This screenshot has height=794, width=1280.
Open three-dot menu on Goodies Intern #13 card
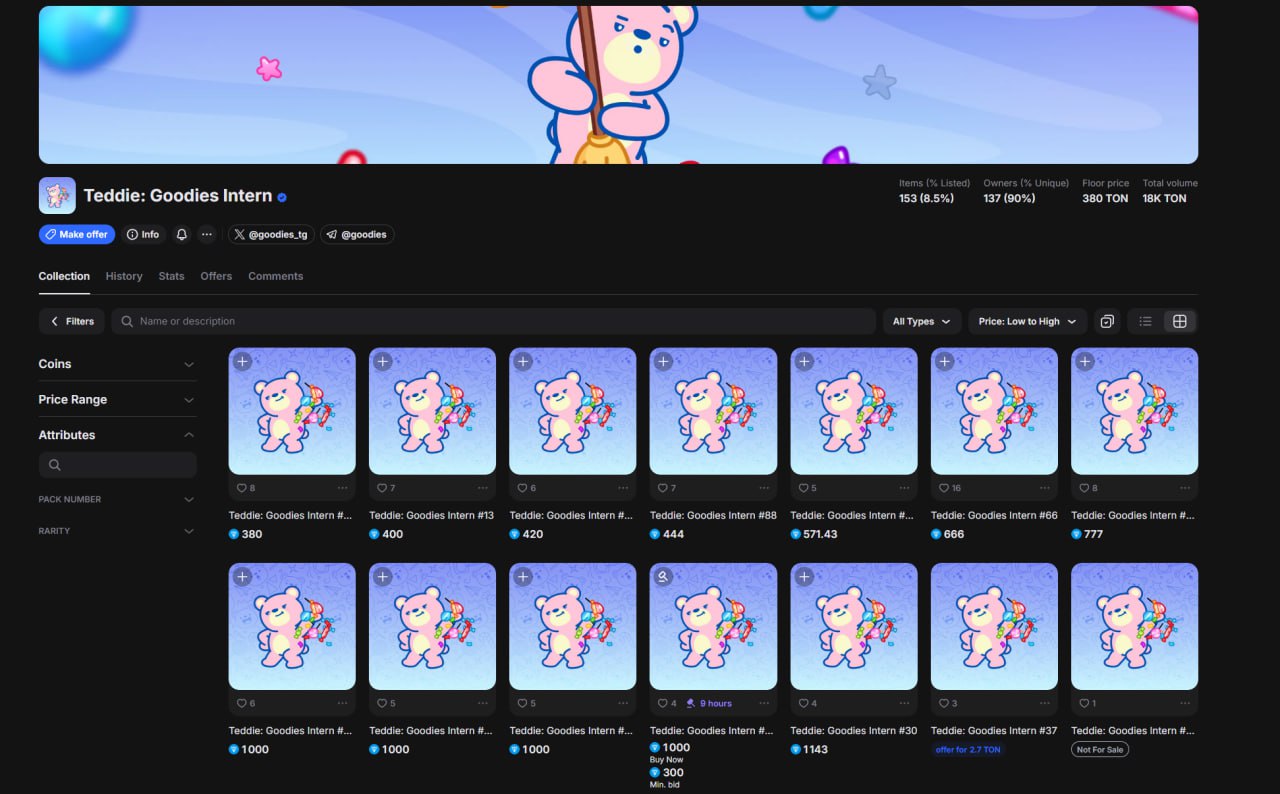coord(483,488)
